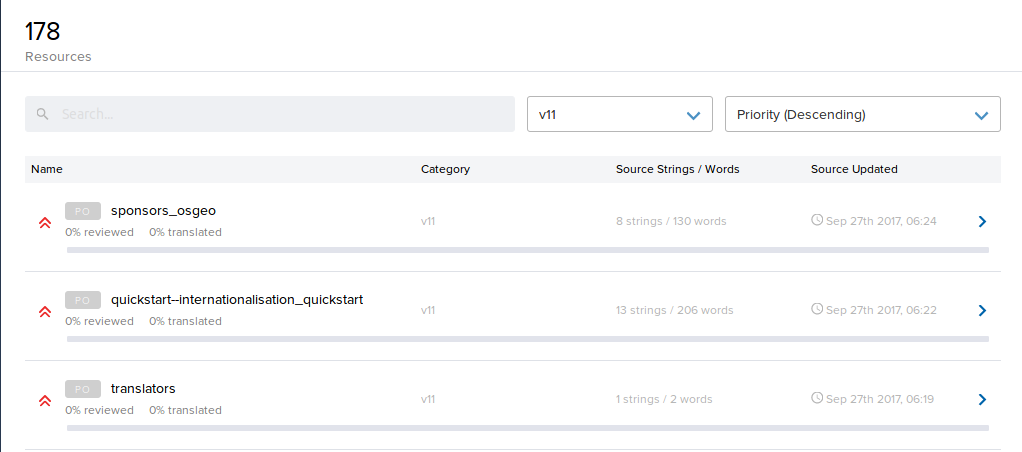
Task: Sort by the Name column header
Action: click(47, 169)
